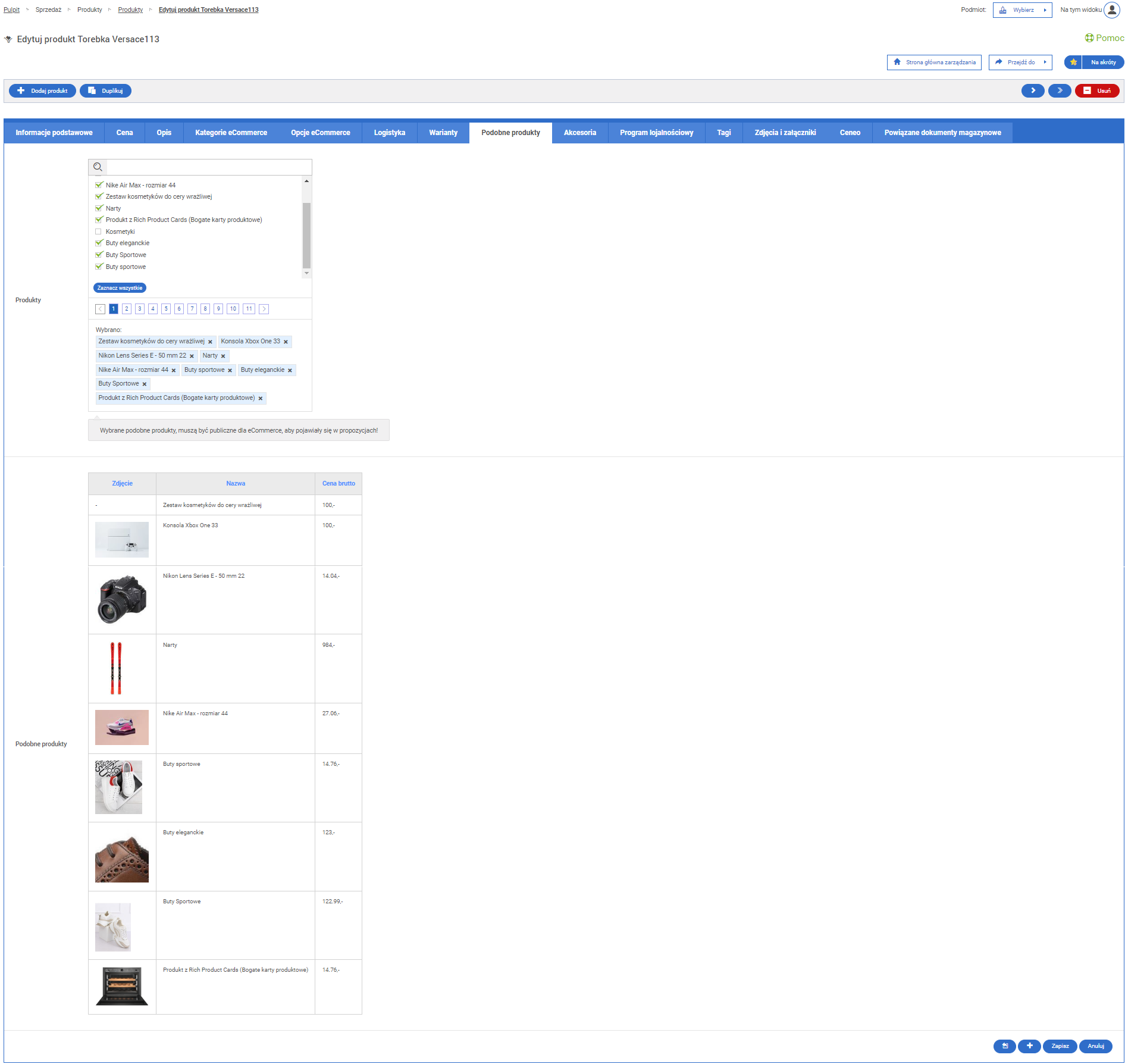The height and width of the screenshot is (1064, 1125).
Task: Open the Zdjęcia i załączniki tab
Action: (x=785, y=133)
